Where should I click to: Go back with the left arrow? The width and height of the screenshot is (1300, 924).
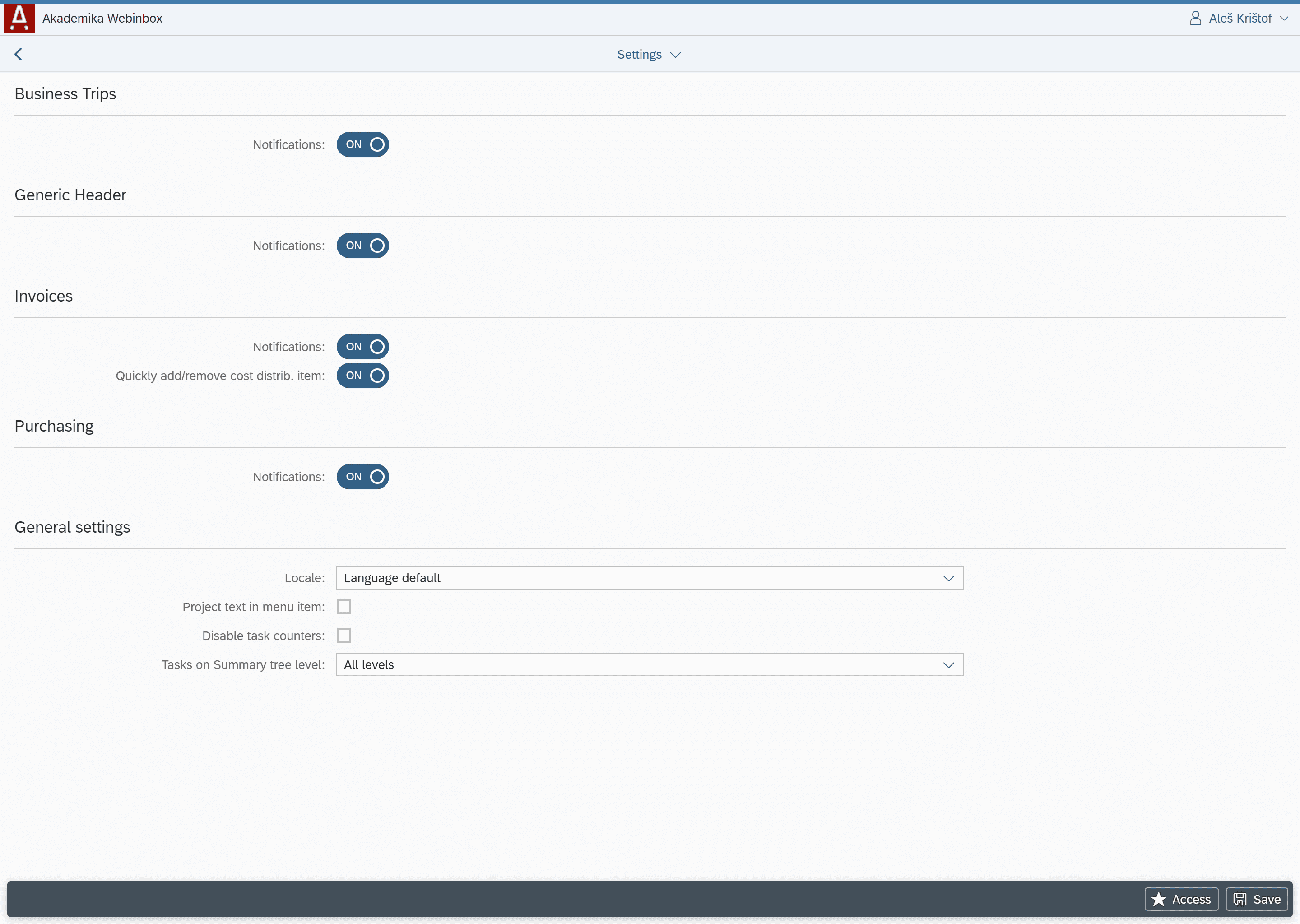point(19,54)
